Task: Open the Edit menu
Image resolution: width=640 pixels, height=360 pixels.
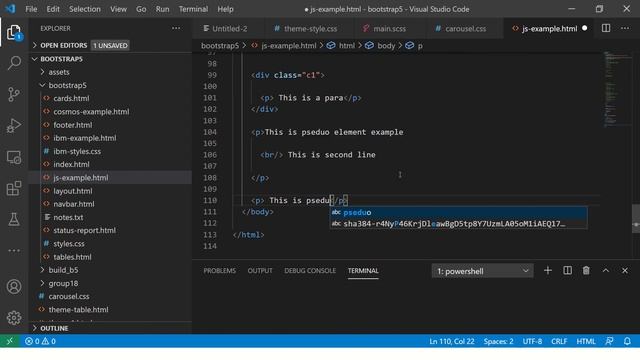Action: click(53, 9)
